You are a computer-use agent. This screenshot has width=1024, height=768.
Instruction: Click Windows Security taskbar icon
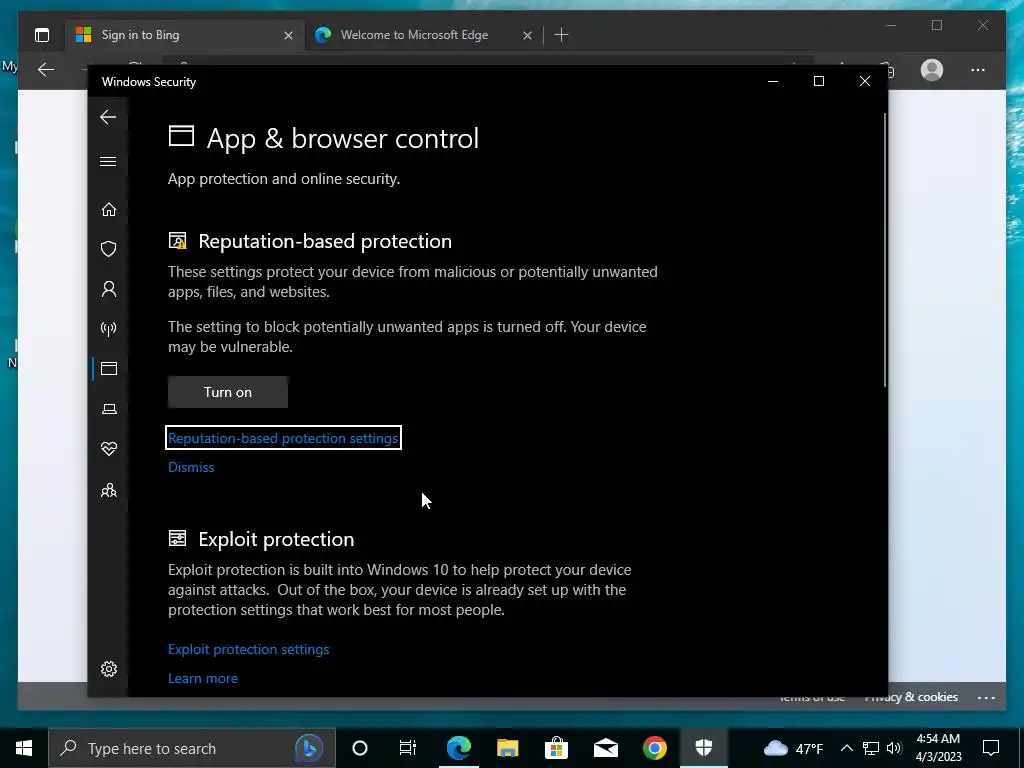point(703,748)
